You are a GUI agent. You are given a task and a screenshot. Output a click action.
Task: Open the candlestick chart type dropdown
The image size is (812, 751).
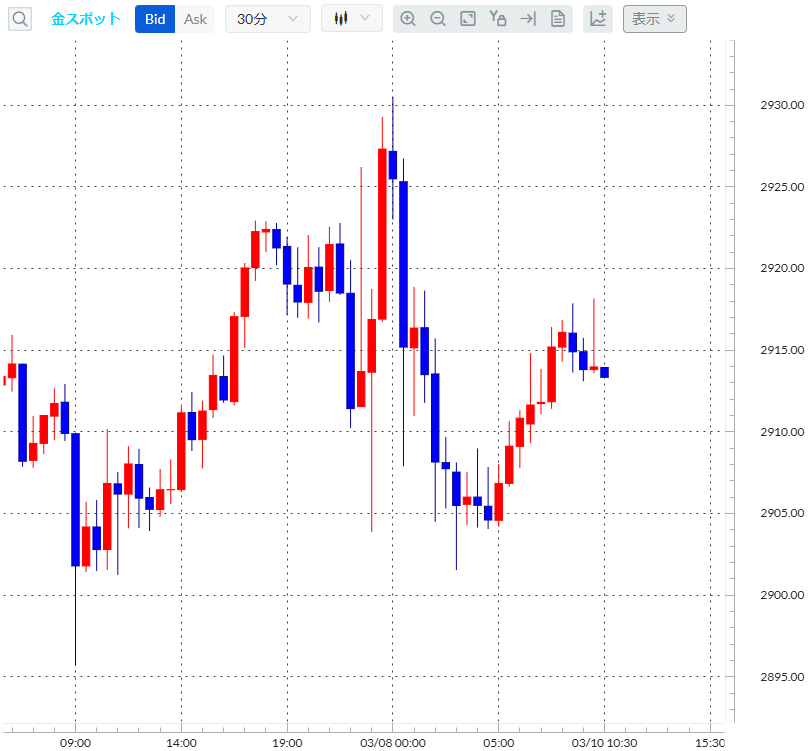(x=352, y=19)
